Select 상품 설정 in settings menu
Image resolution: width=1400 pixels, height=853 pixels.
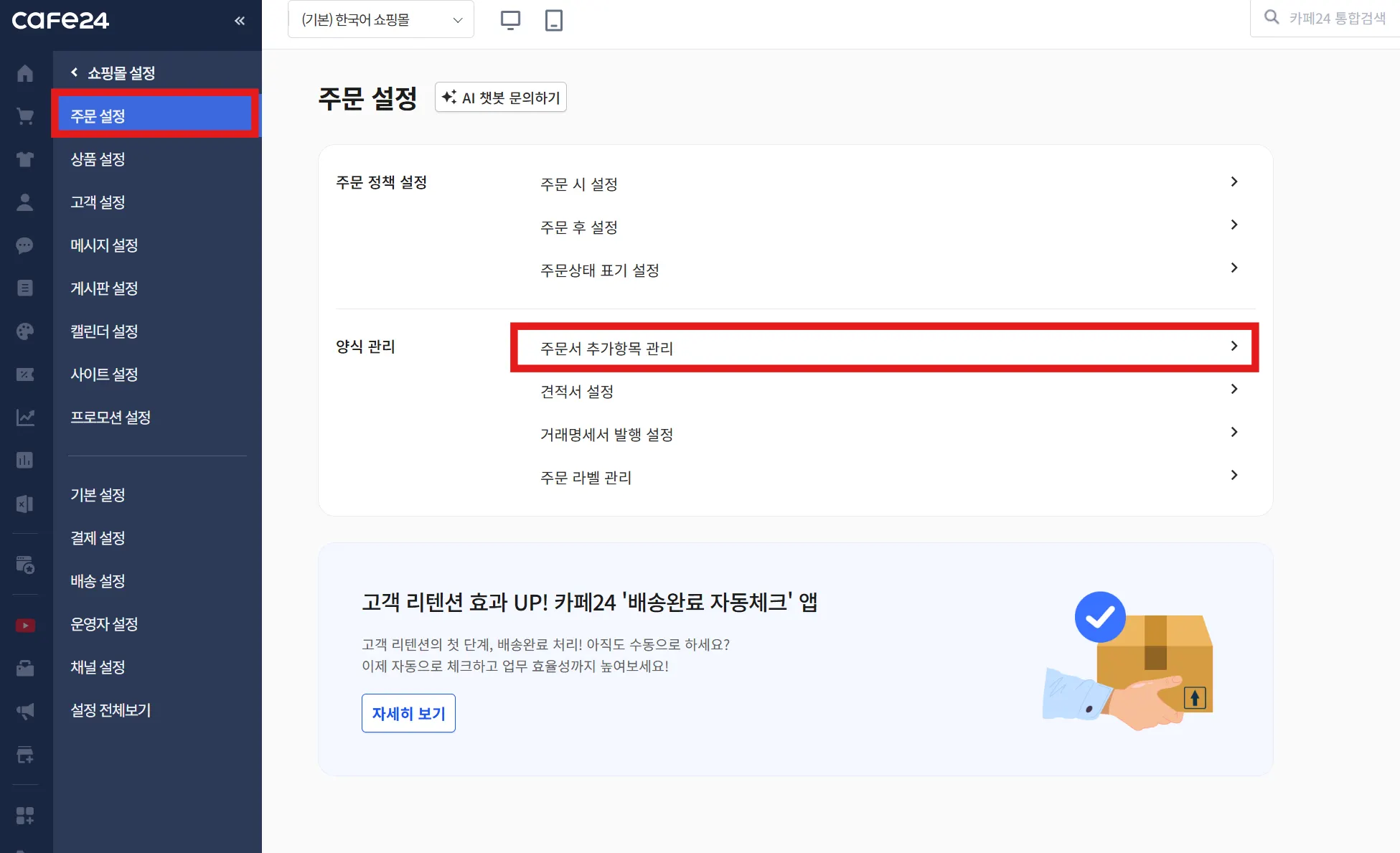98,159
